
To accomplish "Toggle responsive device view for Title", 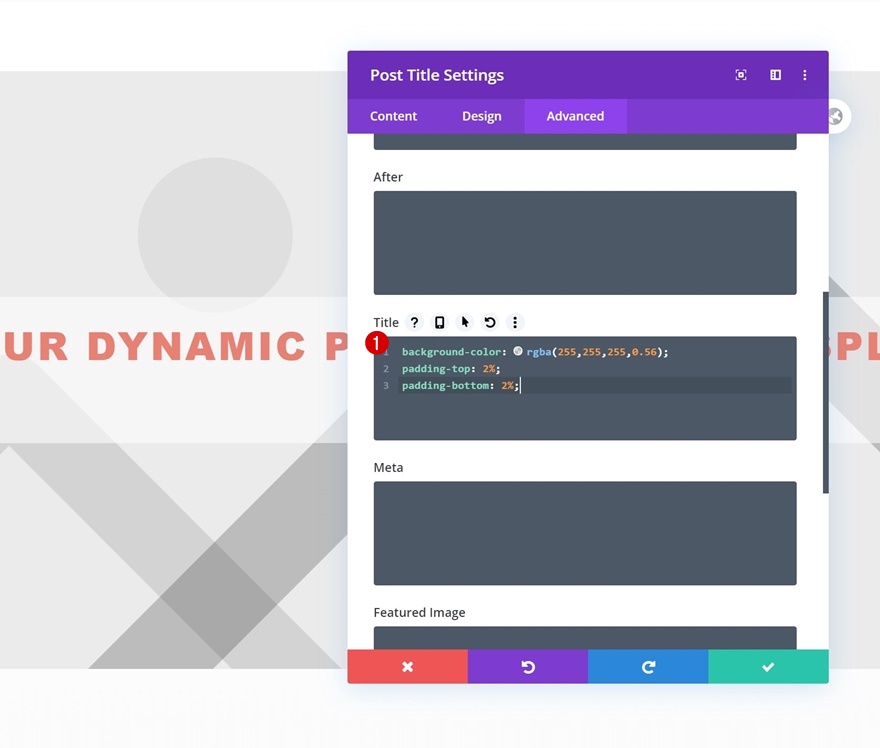I will click(x=439, y=322).
